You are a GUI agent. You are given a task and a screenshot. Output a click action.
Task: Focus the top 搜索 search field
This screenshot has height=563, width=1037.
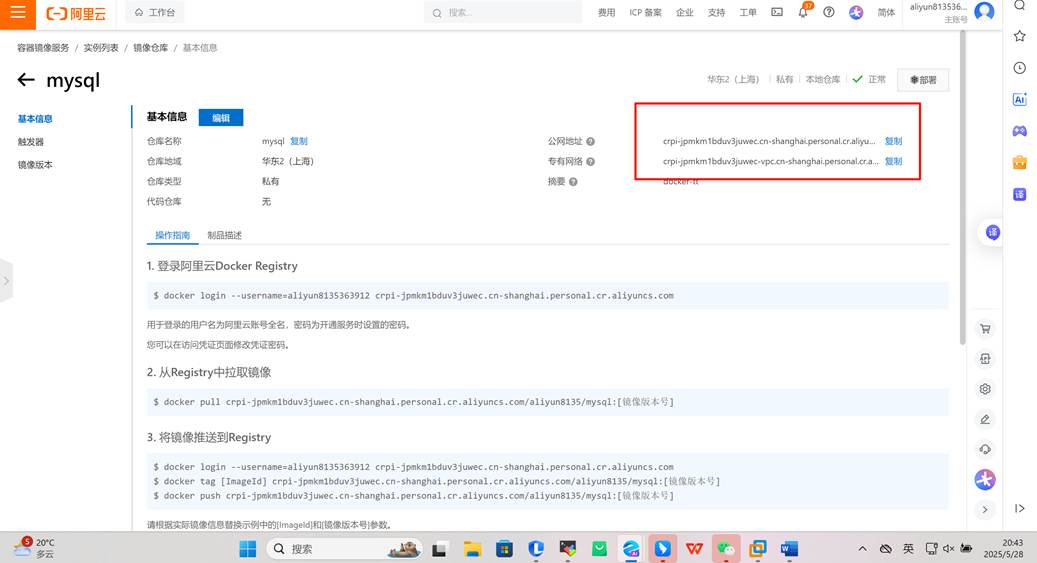click(503, 13)
